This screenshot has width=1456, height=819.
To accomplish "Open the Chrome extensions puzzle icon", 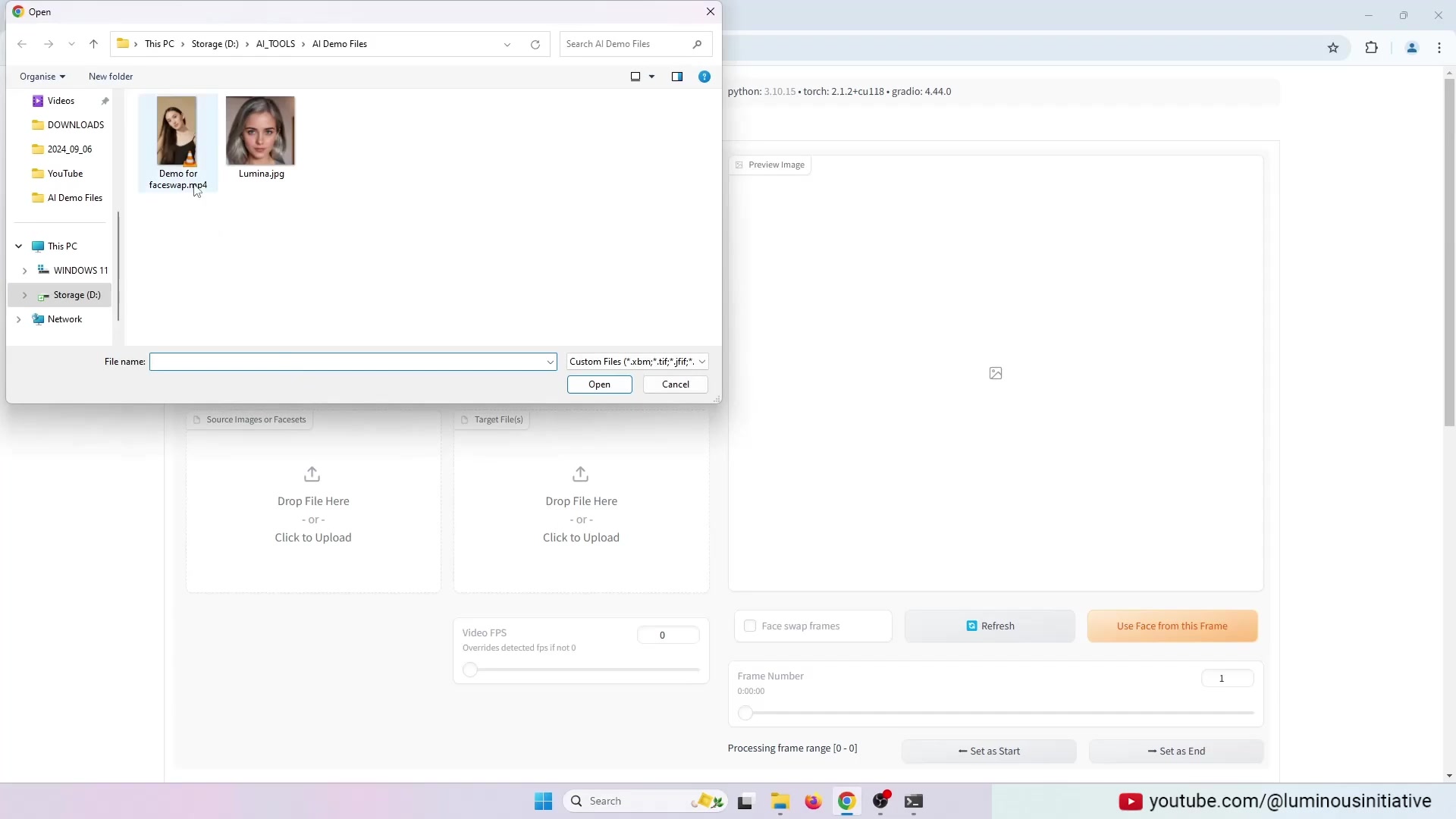I will click(x=1372, y=48).
